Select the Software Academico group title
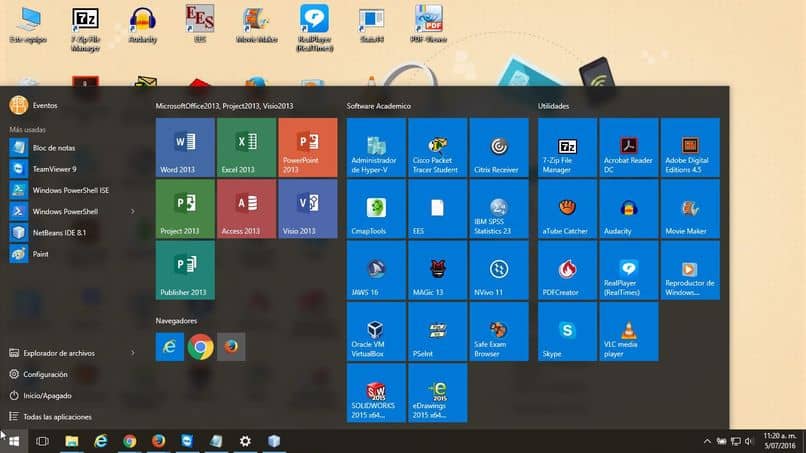Screen dimensions: 806x453 pyautogui.click(x=378, y=106)
